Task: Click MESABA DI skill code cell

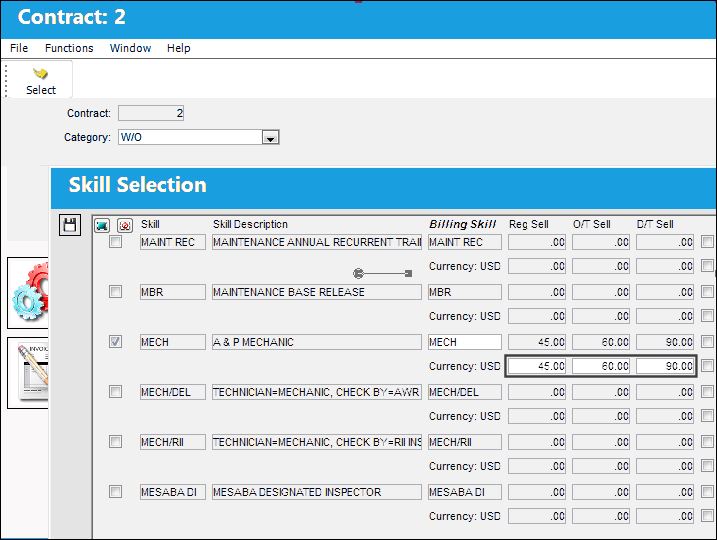Action: [x=173, y=492]
